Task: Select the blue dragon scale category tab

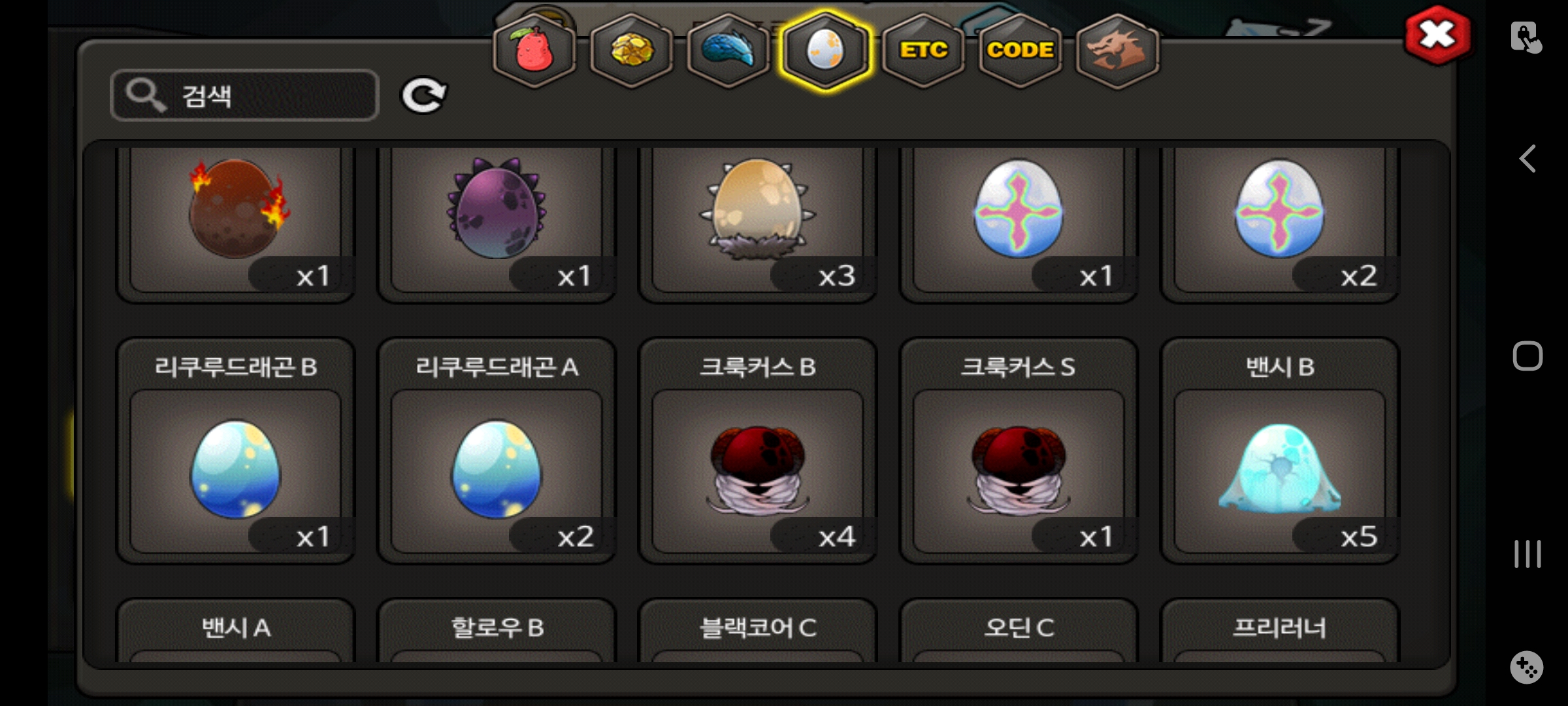Action: pyautogui.click(x=728, y=50)
